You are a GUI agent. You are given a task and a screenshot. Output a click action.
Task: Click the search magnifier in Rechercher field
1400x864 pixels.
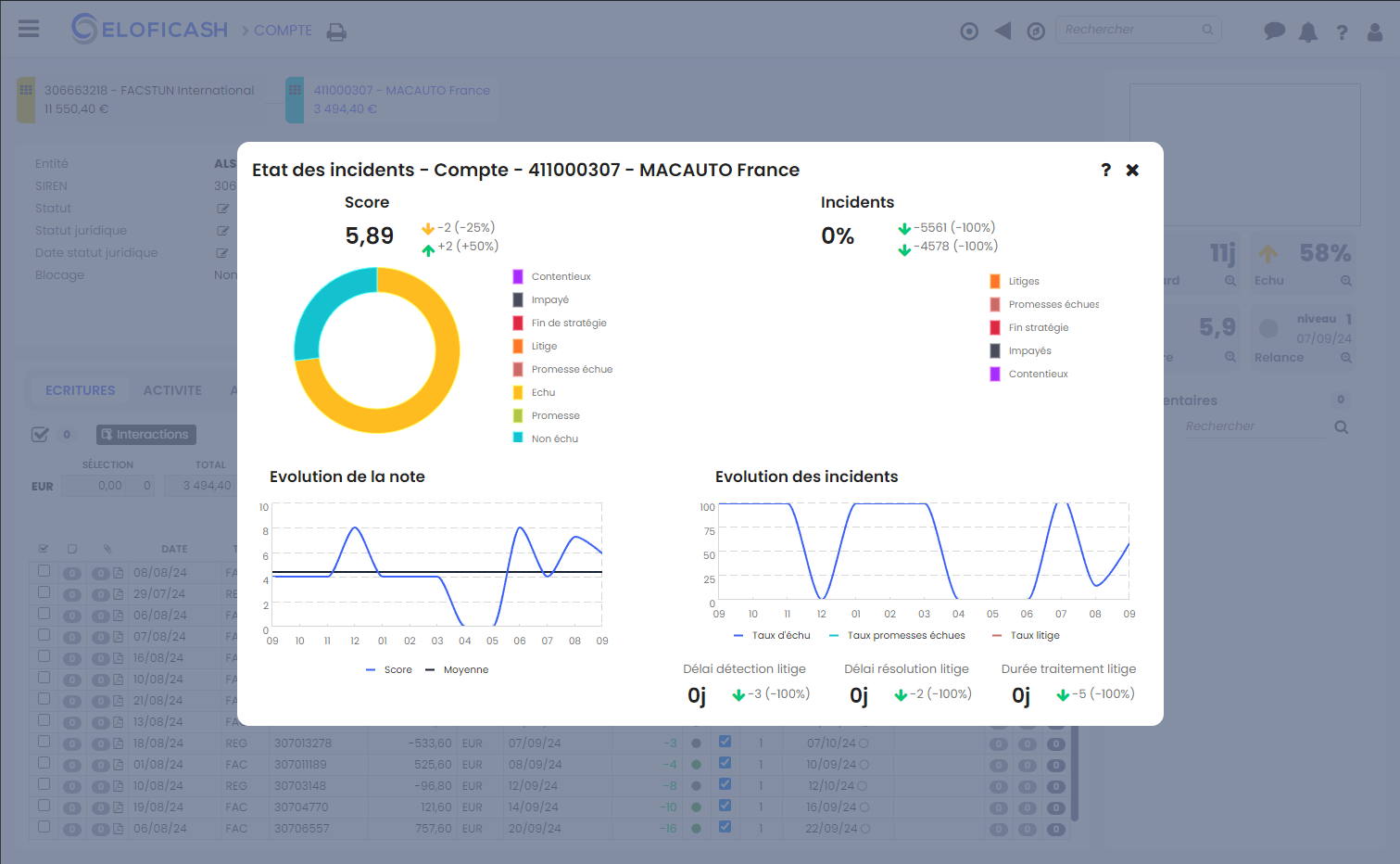(1207, 30)
